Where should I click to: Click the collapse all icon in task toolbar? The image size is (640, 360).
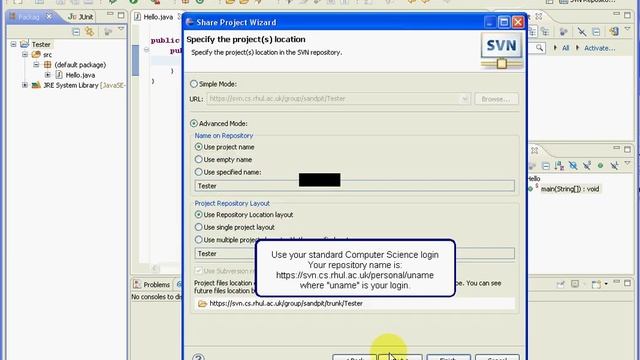596,32
